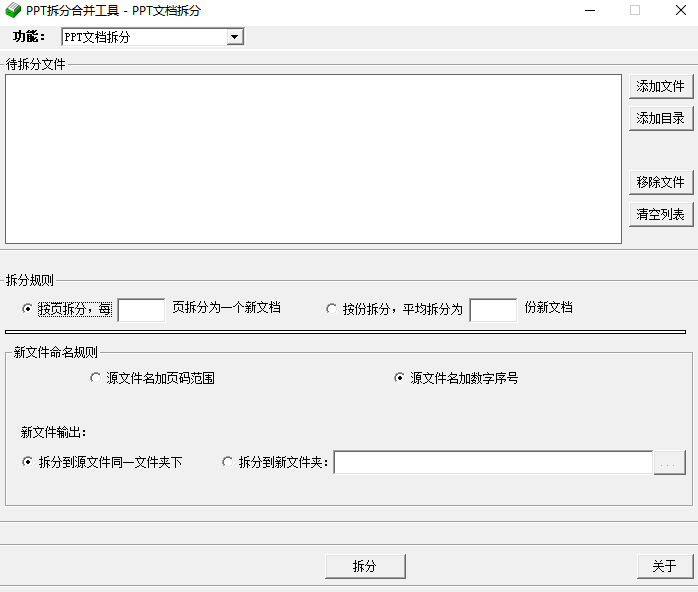The image size is (698, 592).
Task: Select 按份拆分 radio option
Action: tap(332, 309)
